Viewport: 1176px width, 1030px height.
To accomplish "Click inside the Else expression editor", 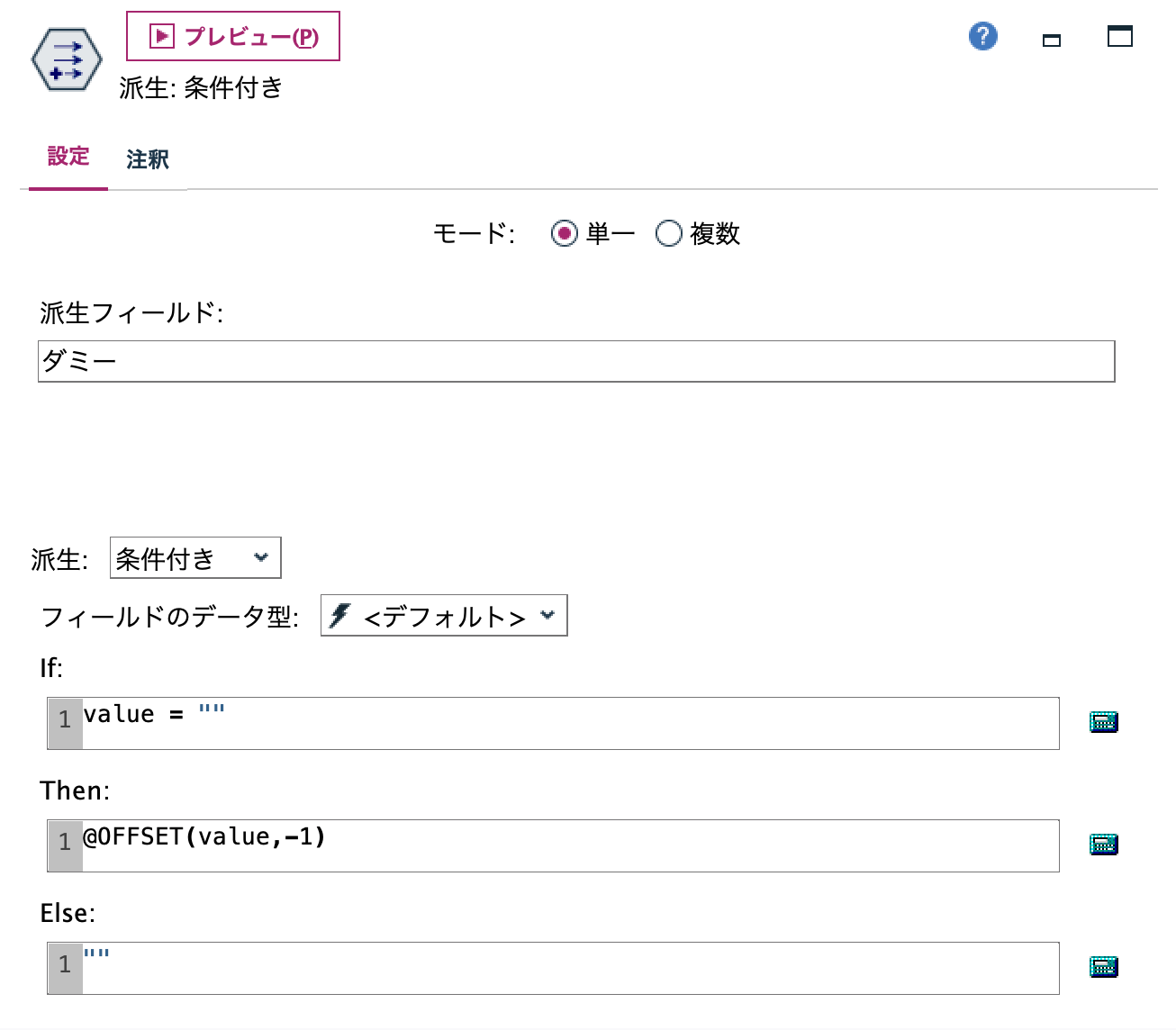I will pyautogui.click(x=540, y=965).
